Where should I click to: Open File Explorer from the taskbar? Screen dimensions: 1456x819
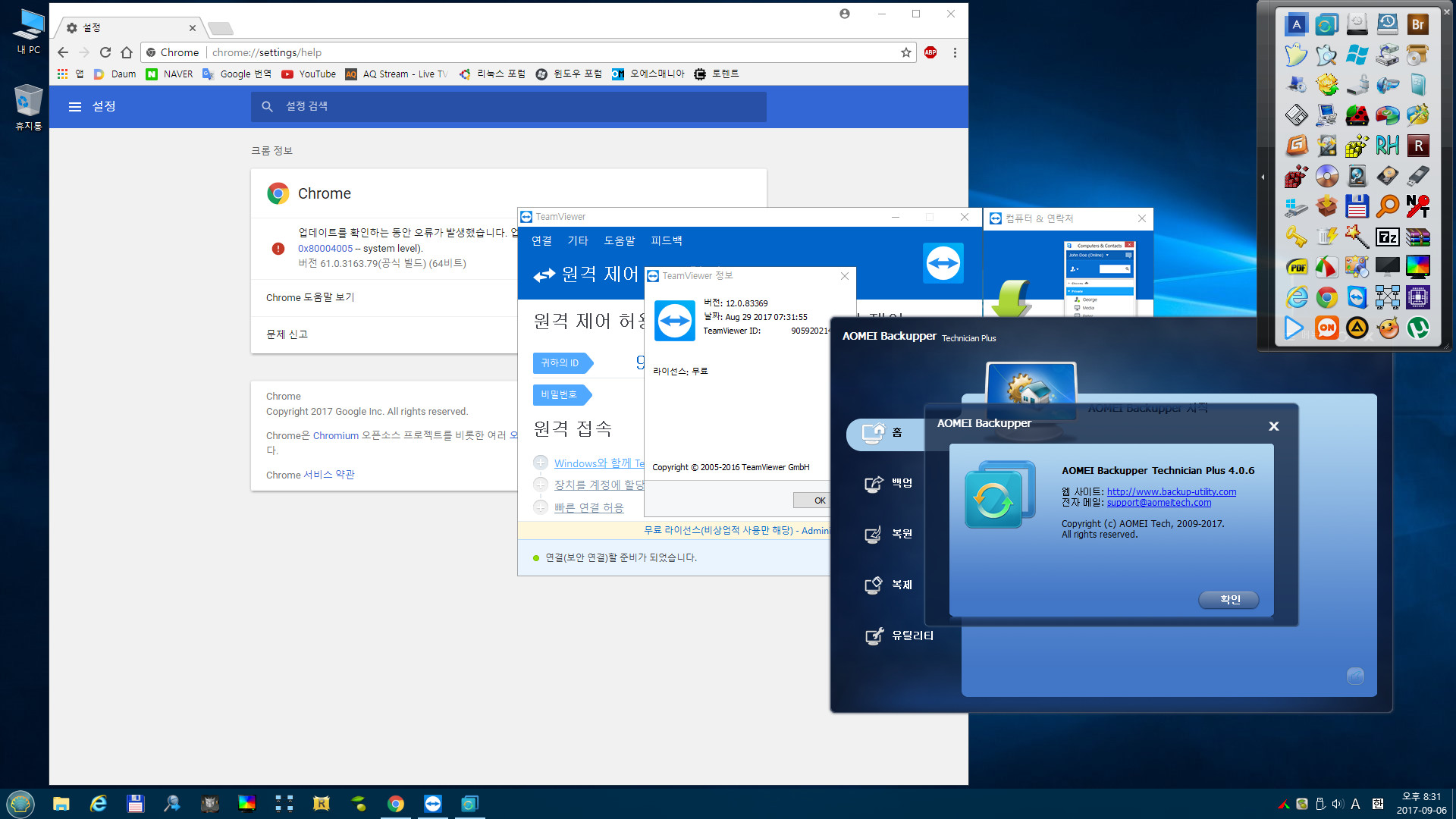pos(61,804)
